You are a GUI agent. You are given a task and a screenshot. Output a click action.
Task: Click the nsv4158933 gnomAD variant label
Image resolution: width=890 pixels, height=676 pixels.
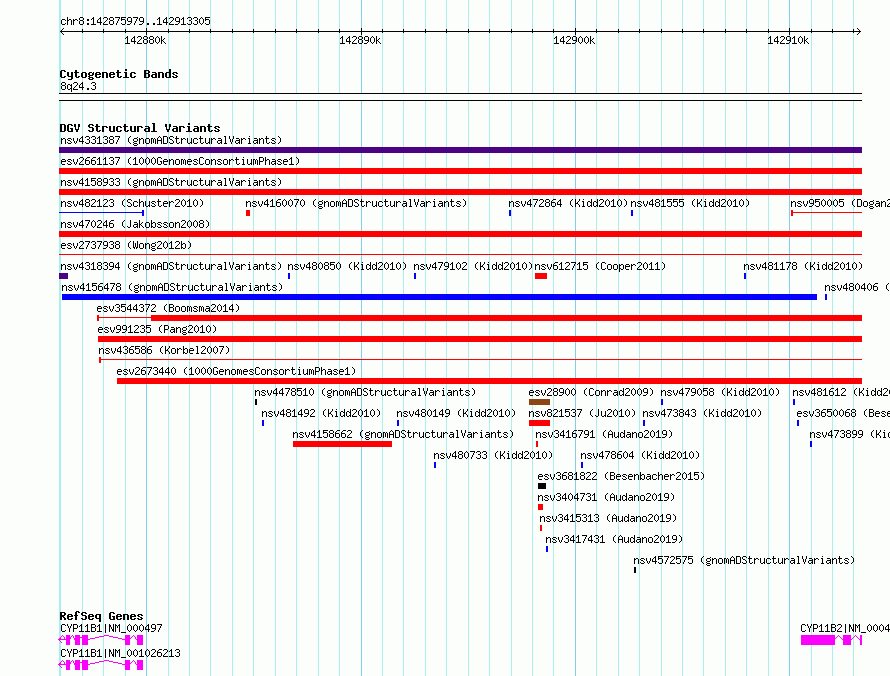(171, 182)
